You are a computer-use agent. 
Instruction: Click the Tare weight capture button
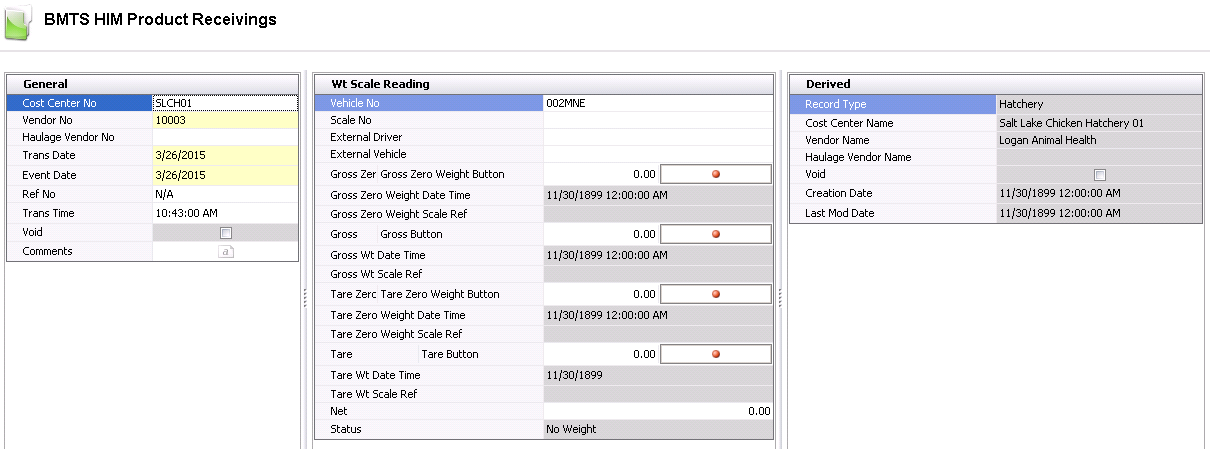[x=716, y=354]
